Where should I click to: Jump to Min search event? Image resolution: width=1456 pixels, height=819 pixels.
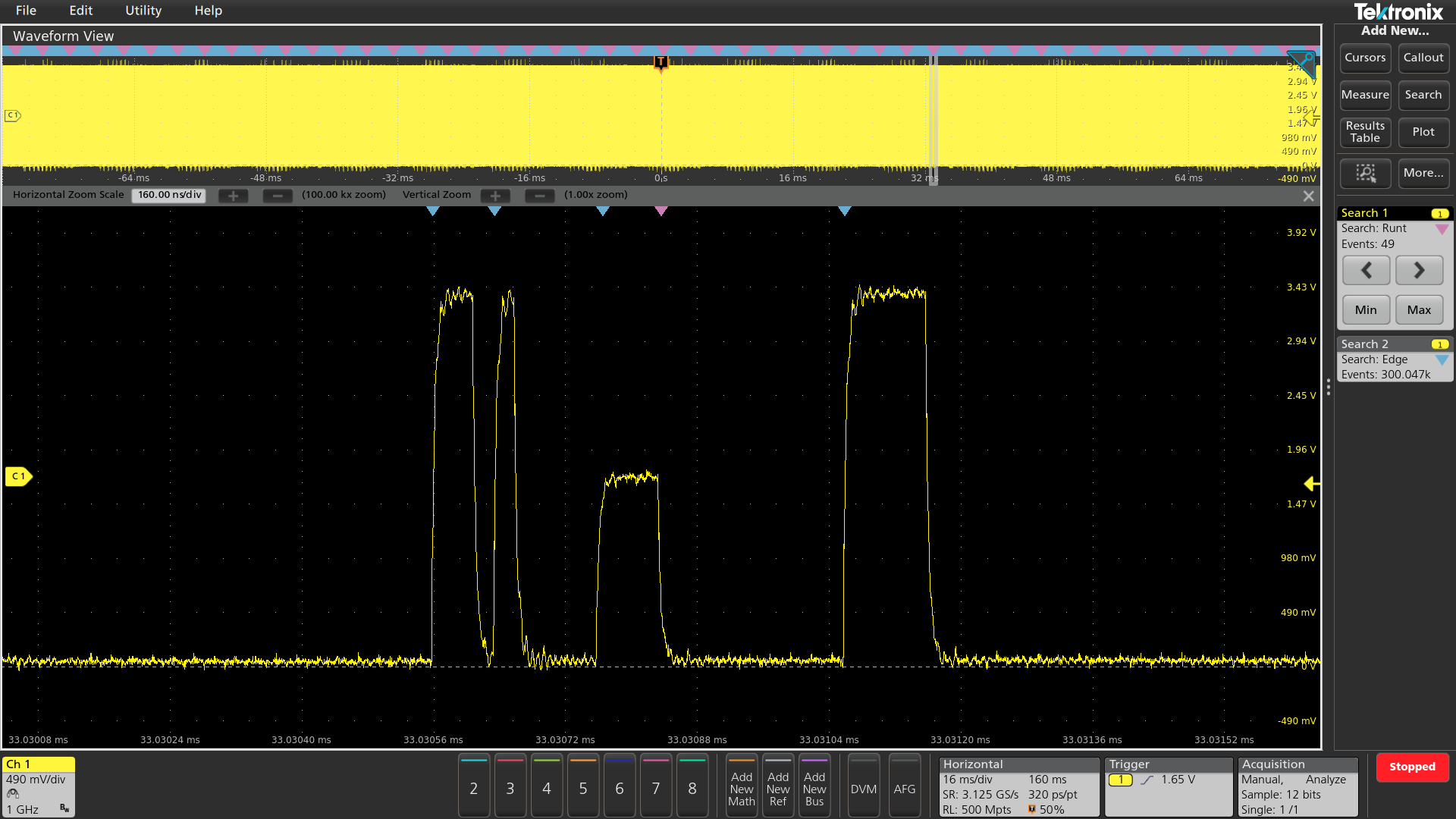click(1366, 309)
